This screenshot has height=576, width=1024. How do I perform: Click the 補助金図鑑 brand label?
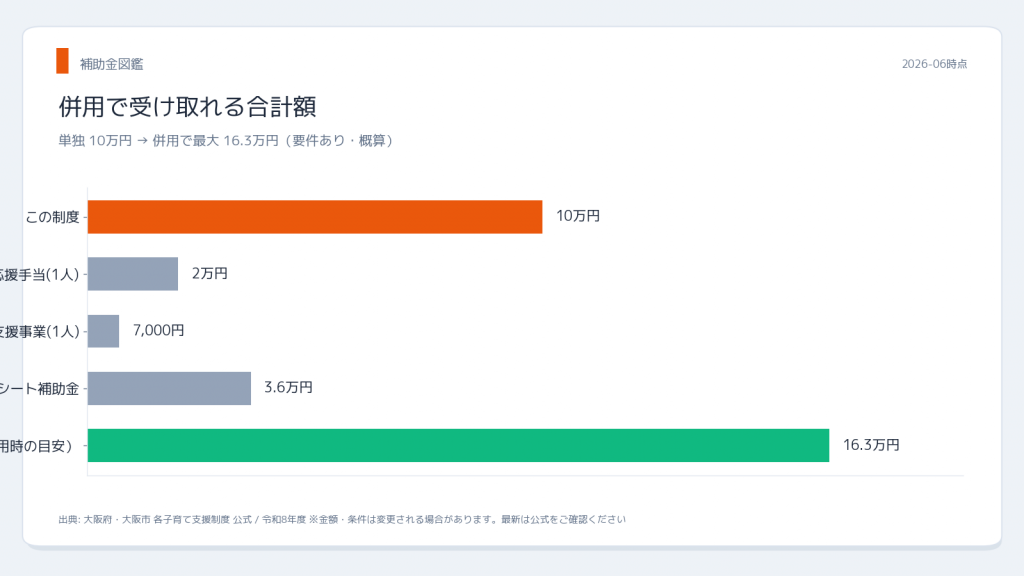tap(112, 64)
